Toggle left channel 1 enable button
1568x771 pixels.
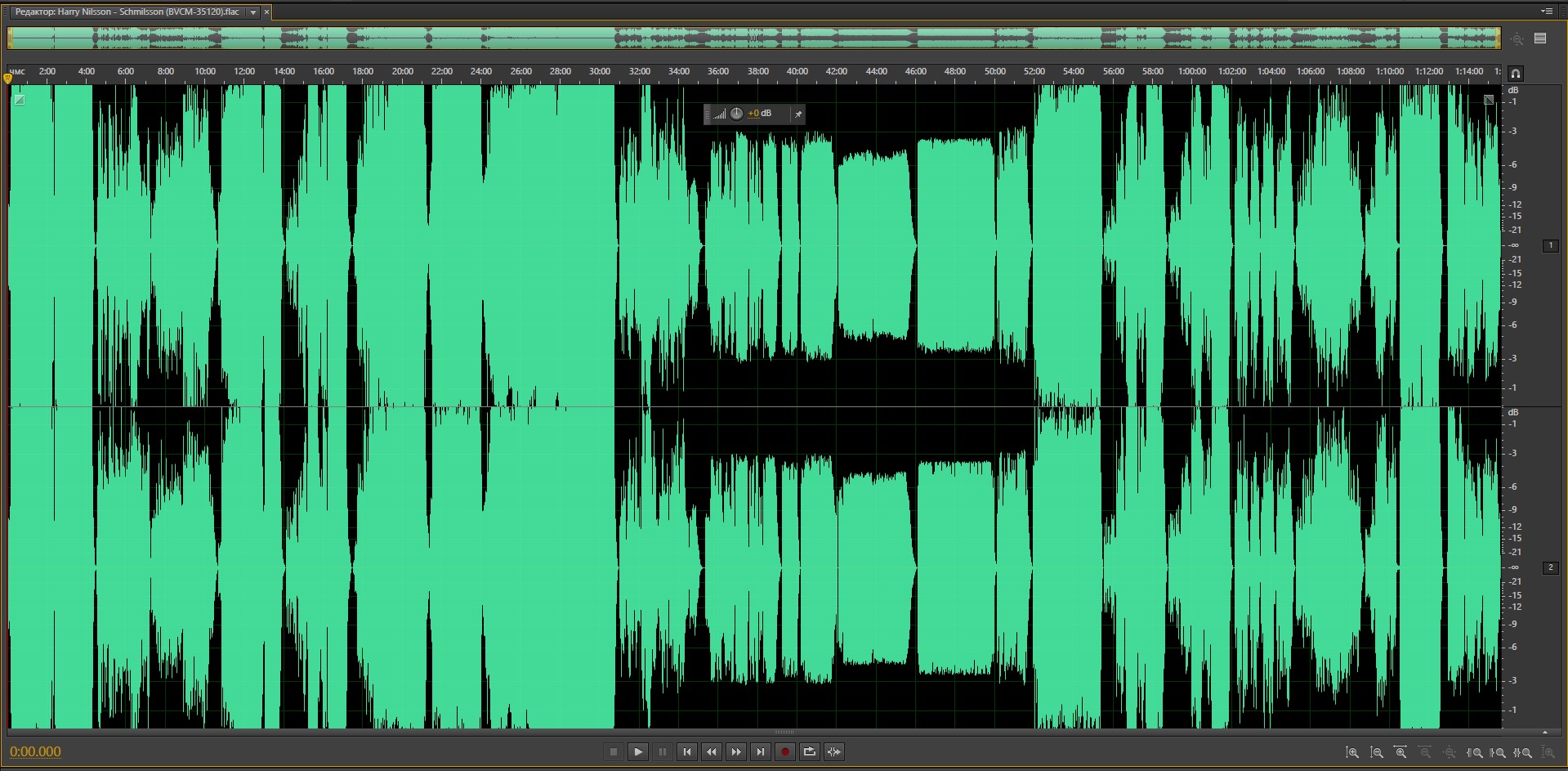point(1550,245)
